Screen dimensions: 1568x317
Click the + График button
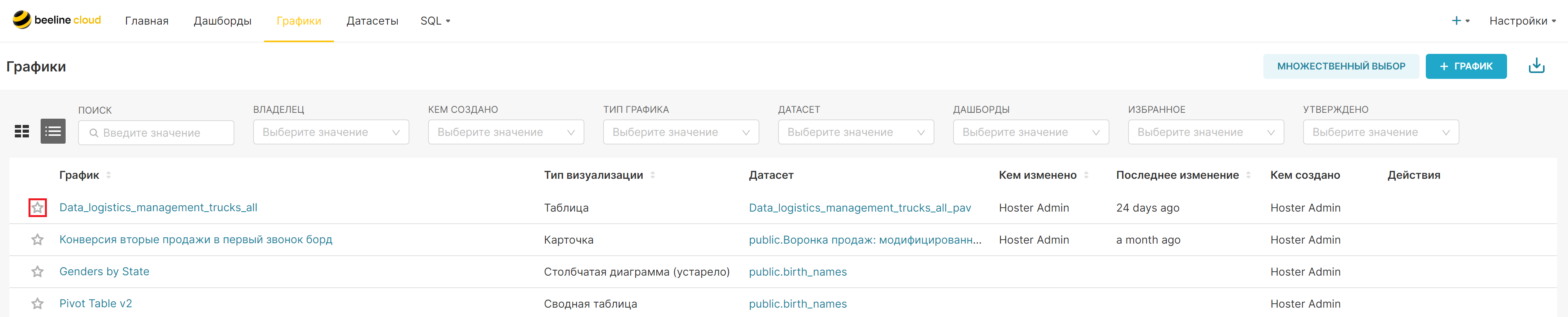click(x=1466, y=66)
